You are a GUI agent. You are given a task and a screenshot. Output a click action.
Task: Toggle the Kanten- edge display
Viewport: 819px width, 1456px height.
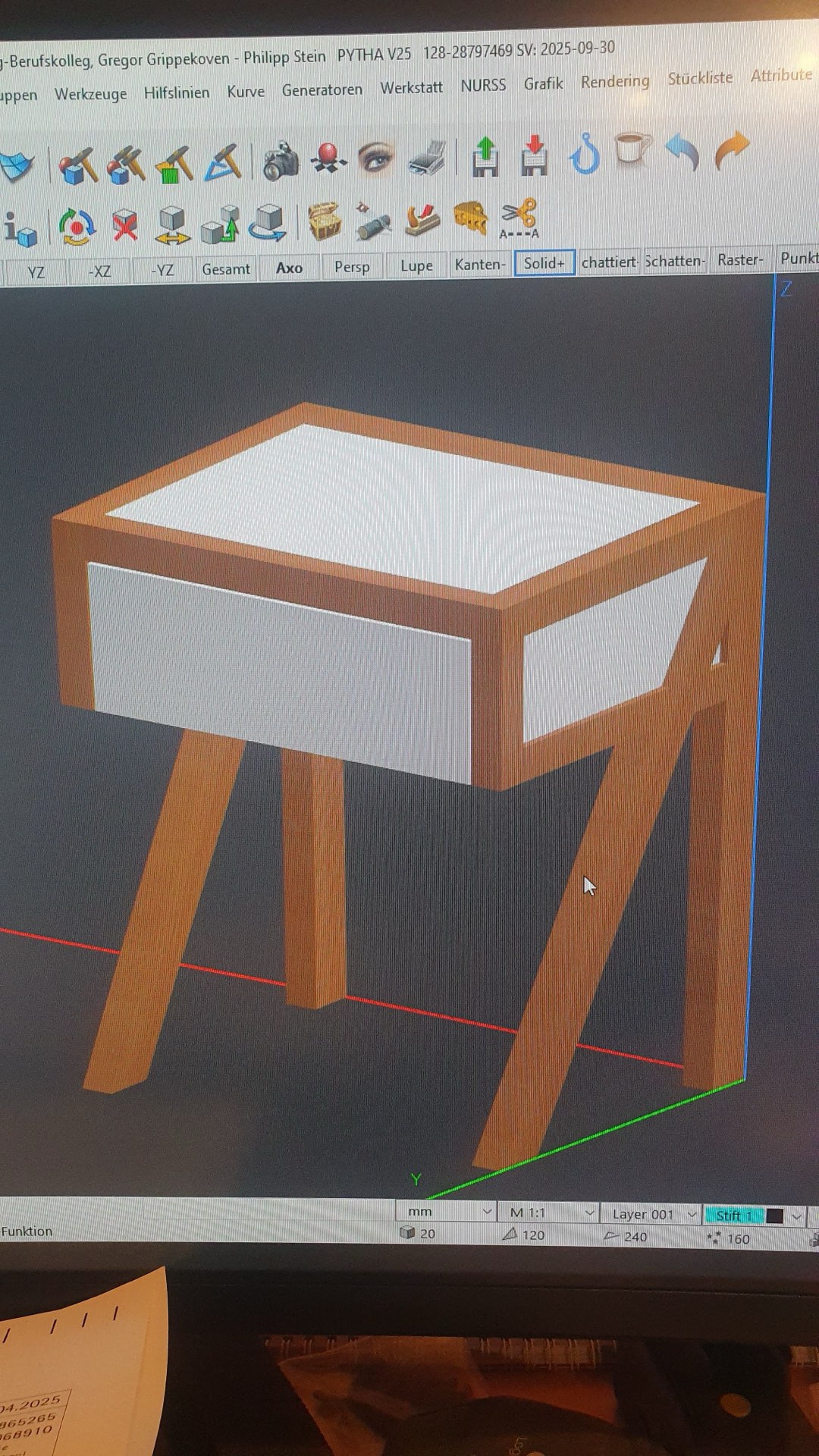[x=479, y=265]
